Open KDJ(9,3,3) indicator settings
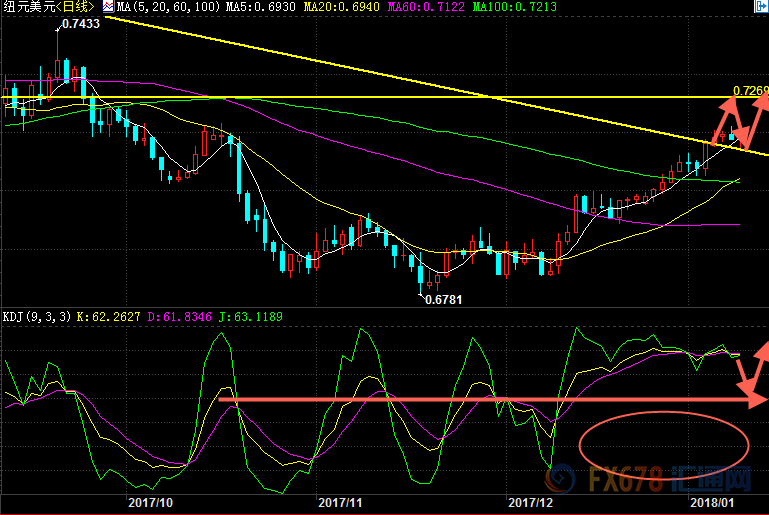Viewport: 769px width, 515px height. [34, 318]
